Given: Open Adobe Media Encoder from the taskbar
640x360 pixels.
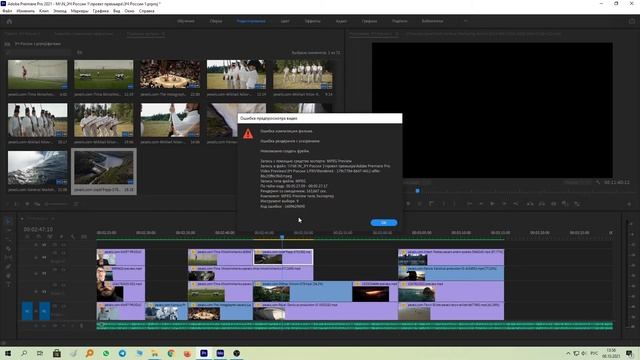Looking at the screenshot, I should [220, 353].
